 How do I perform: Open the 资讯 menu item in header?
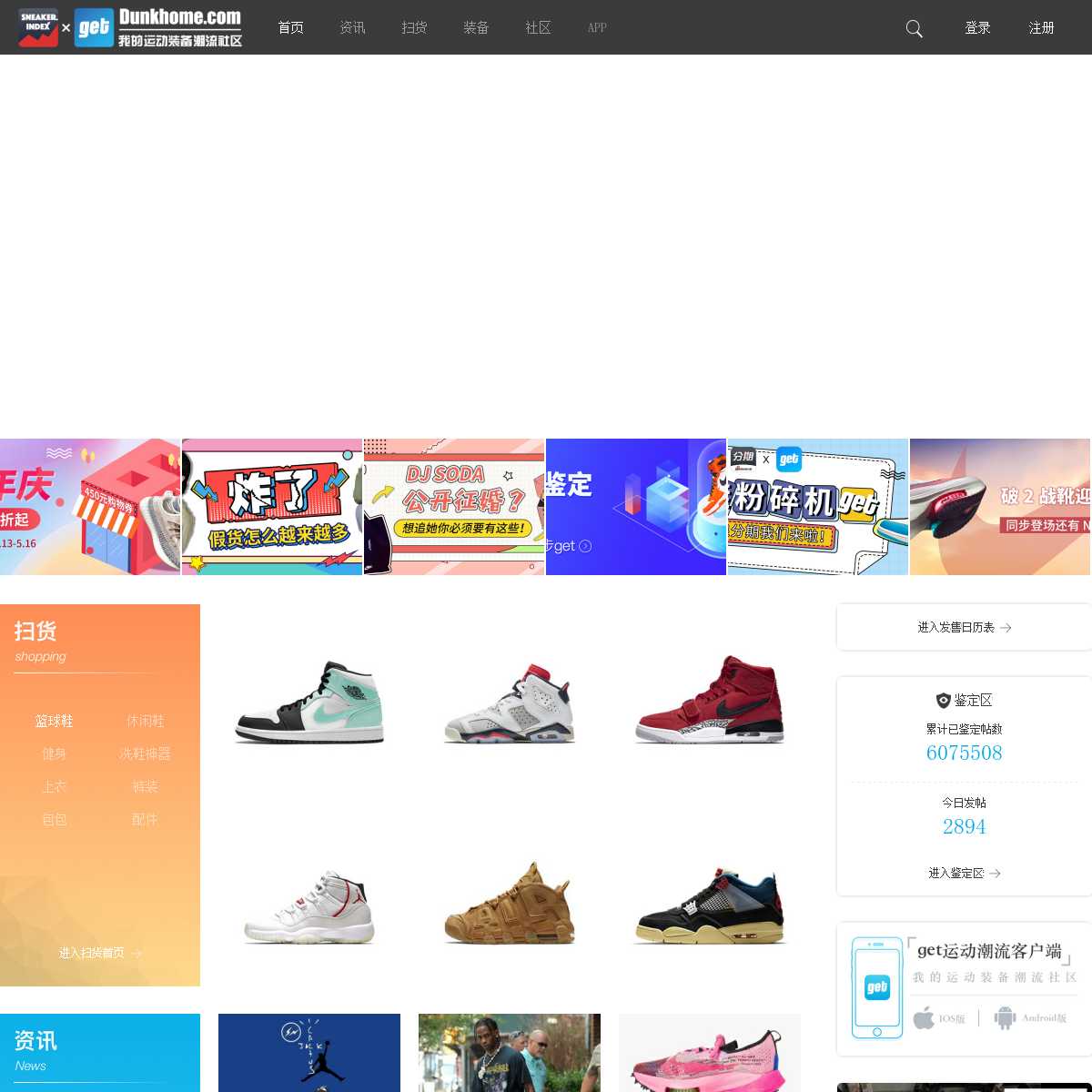pos(353,27)
